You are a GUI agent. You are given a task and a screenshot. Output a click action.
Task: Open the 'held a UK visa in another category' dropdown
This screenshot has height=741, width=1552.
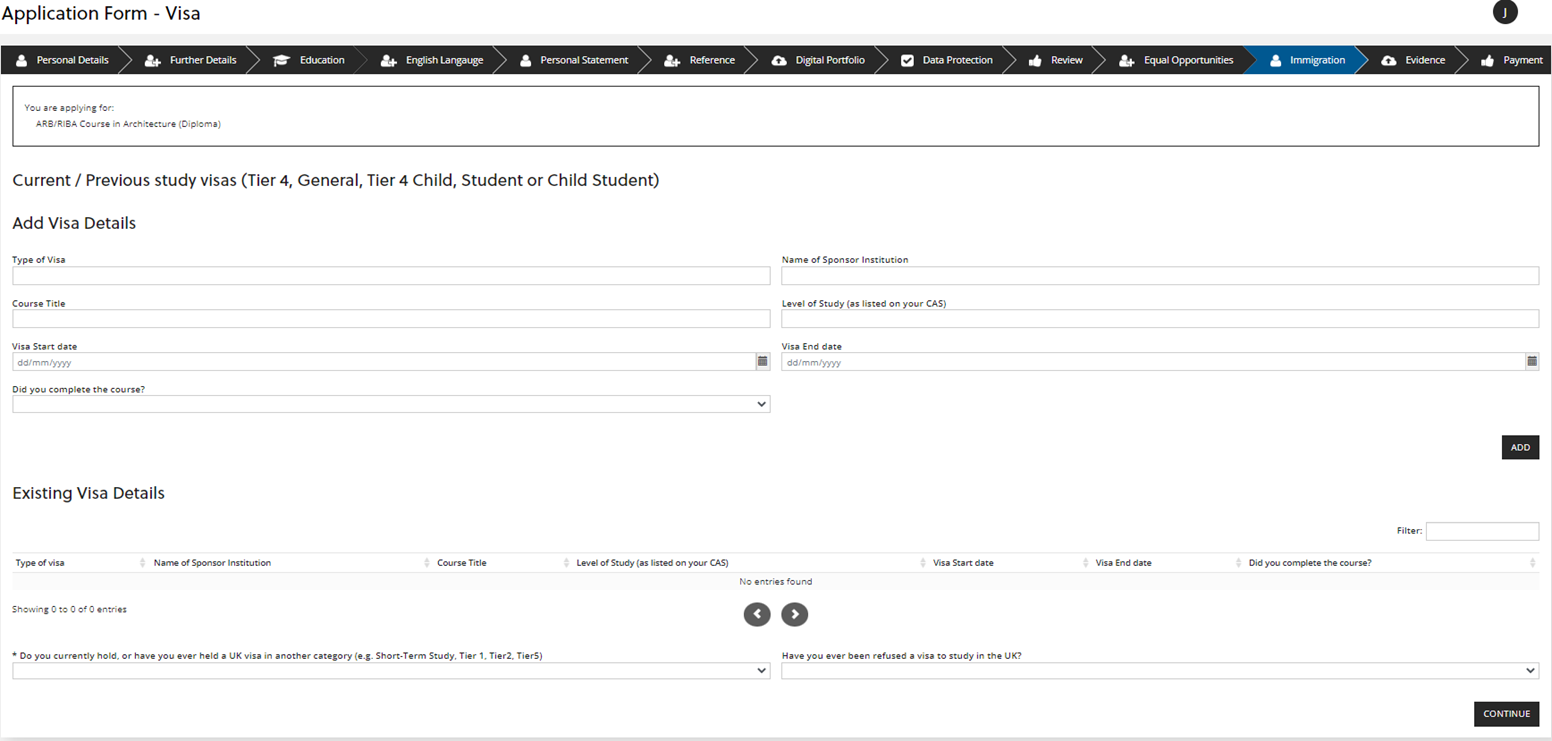pyautogui.click(x=391, y=671)
